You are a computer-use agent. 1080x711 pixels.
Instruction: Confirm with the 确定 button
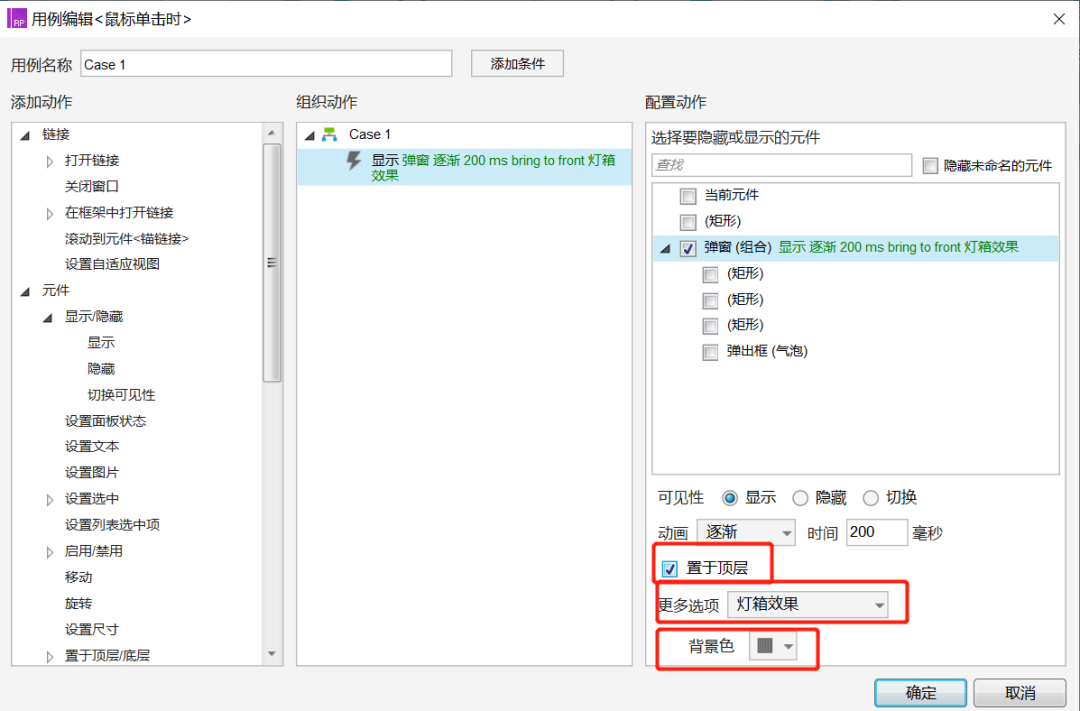point(920,692)
